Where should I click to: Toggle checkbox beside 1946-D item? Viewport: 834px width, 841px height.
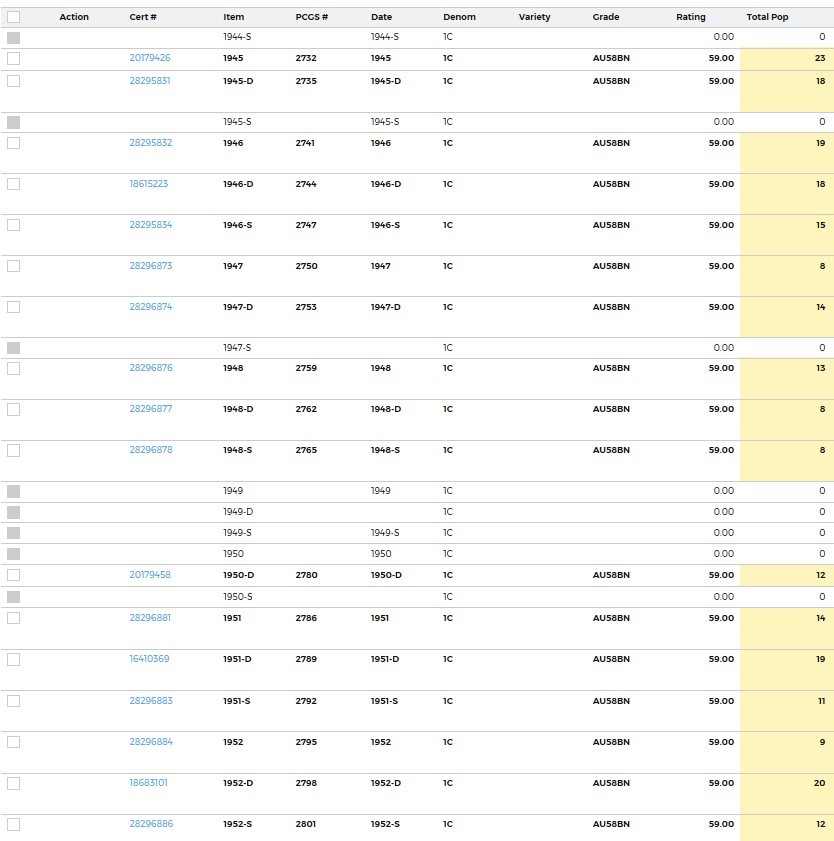[x=13, y=184]
